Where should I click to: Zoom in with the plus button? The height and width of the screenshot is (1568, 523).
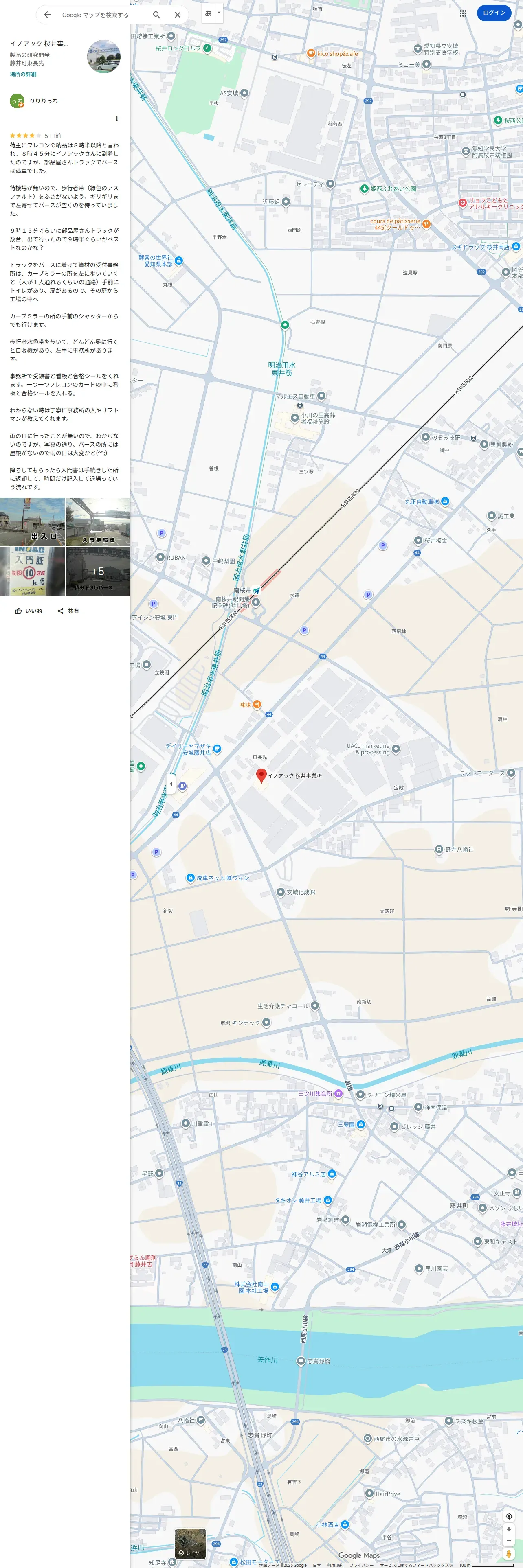pos(509,1529)
